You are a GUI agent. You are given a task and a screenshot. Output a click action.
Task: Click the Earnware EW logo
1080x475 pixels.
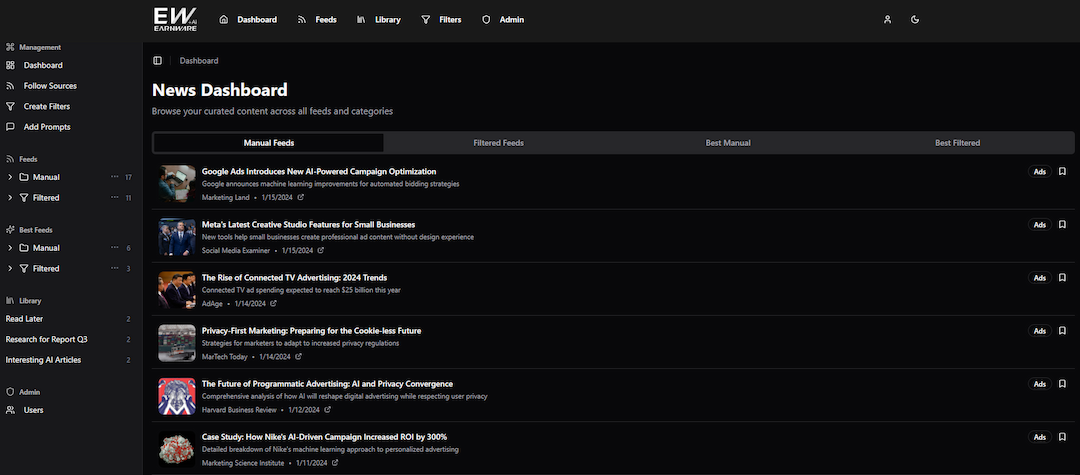[175, 19]
